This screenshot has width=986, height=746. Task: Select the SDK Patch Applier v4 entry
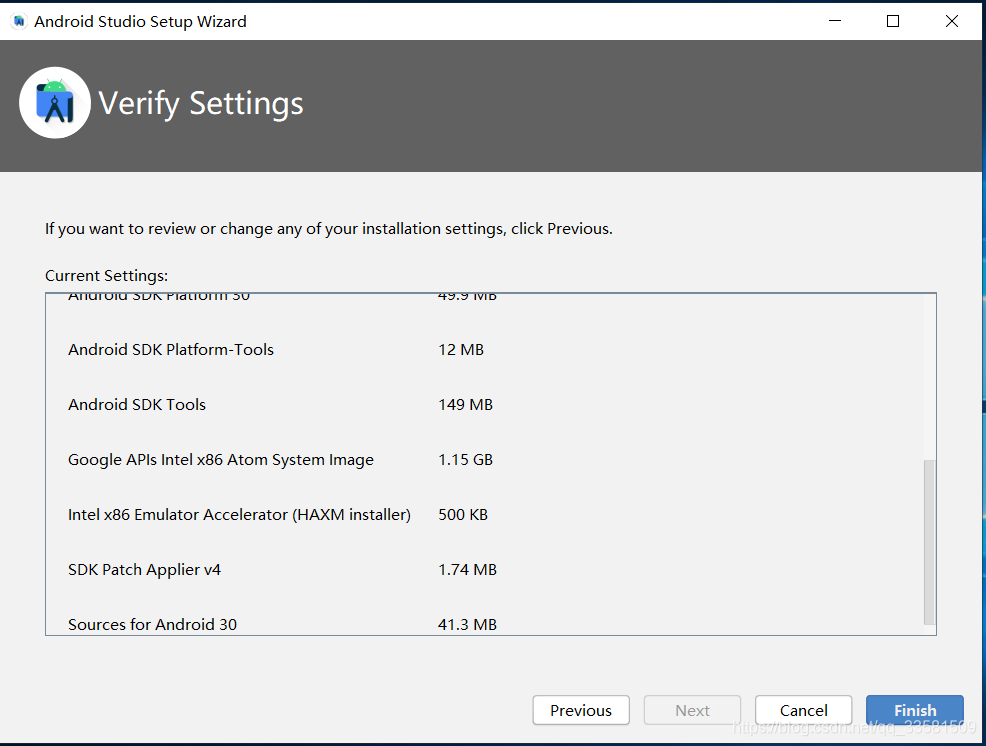144,570
